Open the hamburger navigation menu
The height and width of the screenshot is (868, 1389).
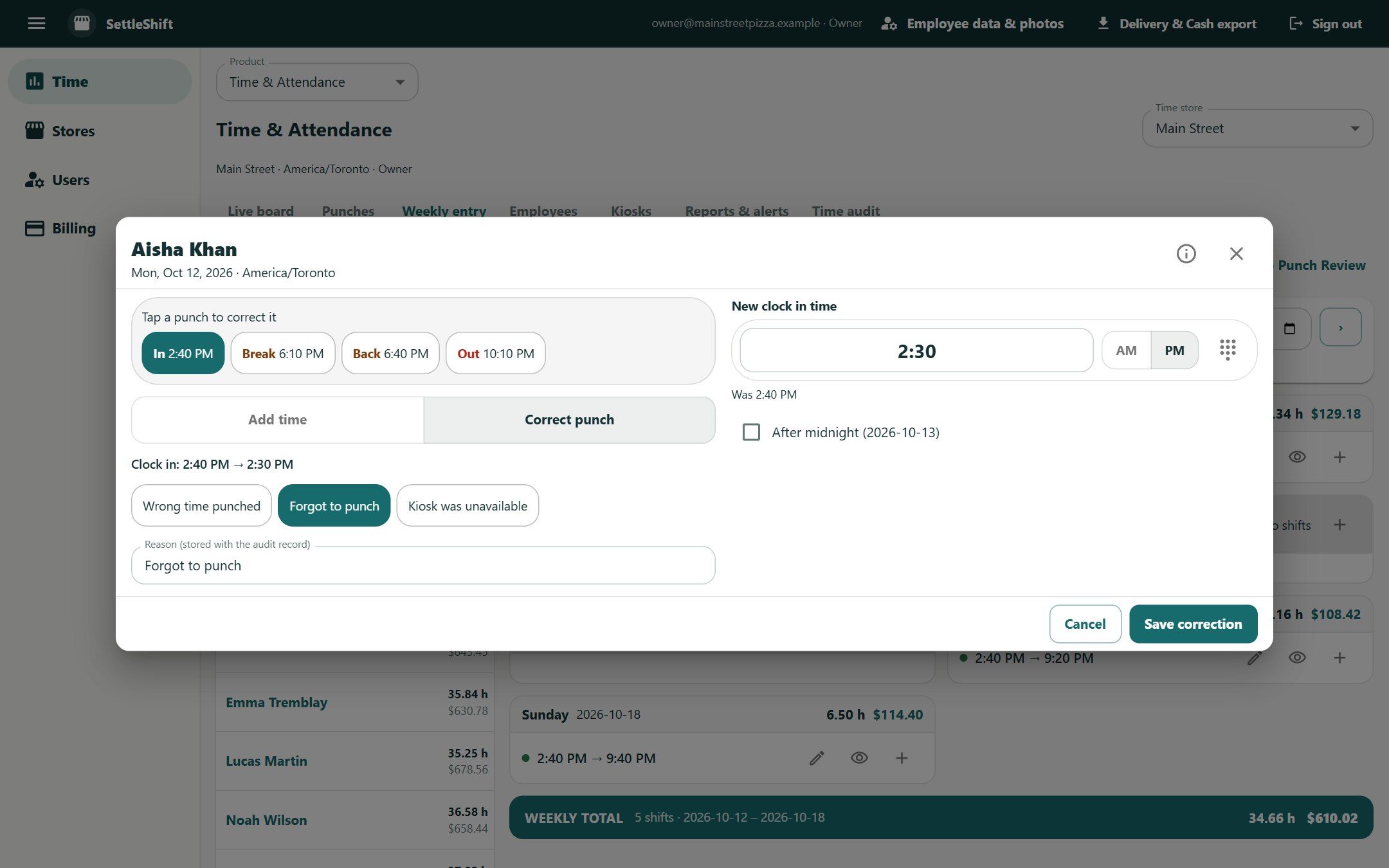(x=37, y=24)
